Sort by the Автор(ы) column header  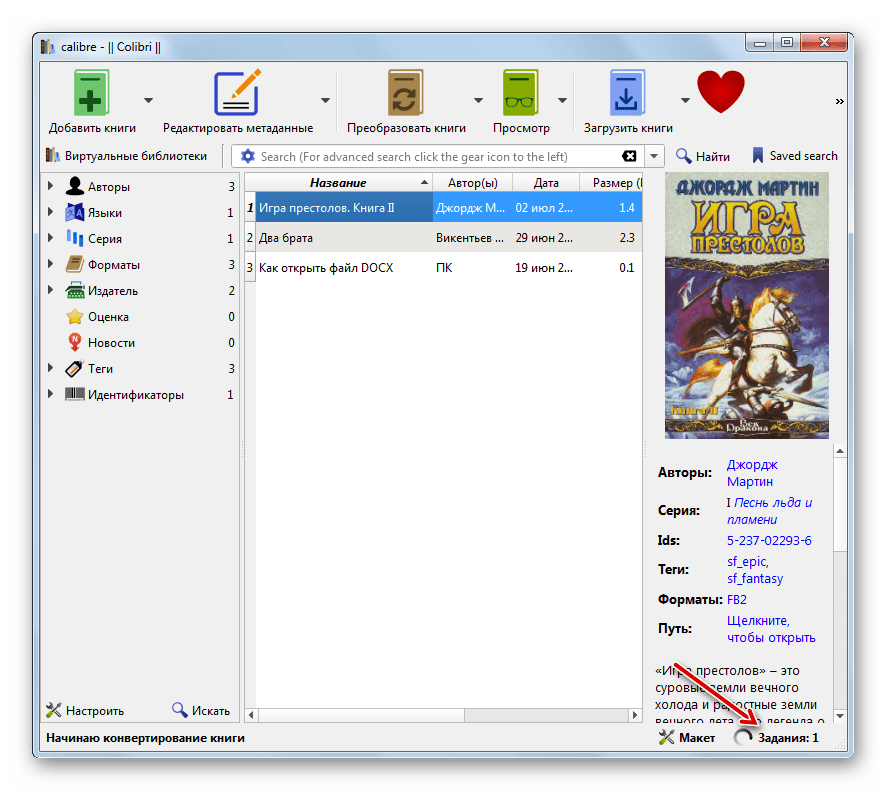click(472, 183)
